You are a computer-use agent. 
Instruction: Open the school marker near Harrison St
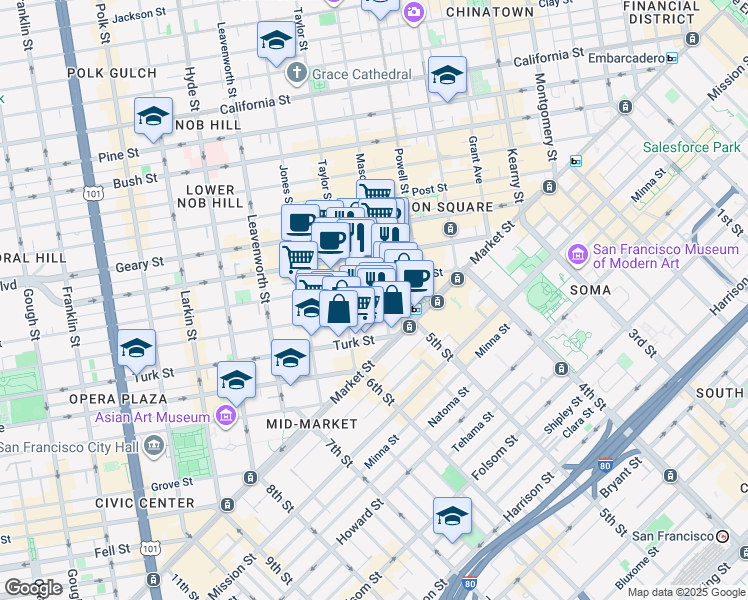coord(452,516)
